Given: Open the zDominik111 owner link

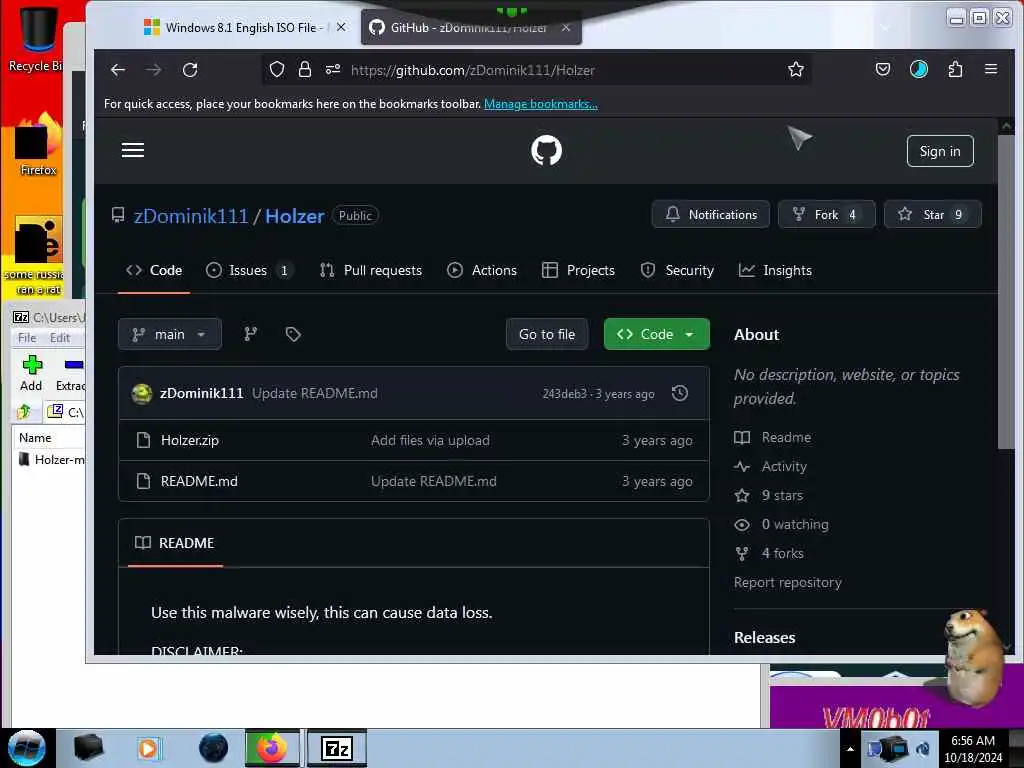Looking at the screenshot, I should [191, 216].
